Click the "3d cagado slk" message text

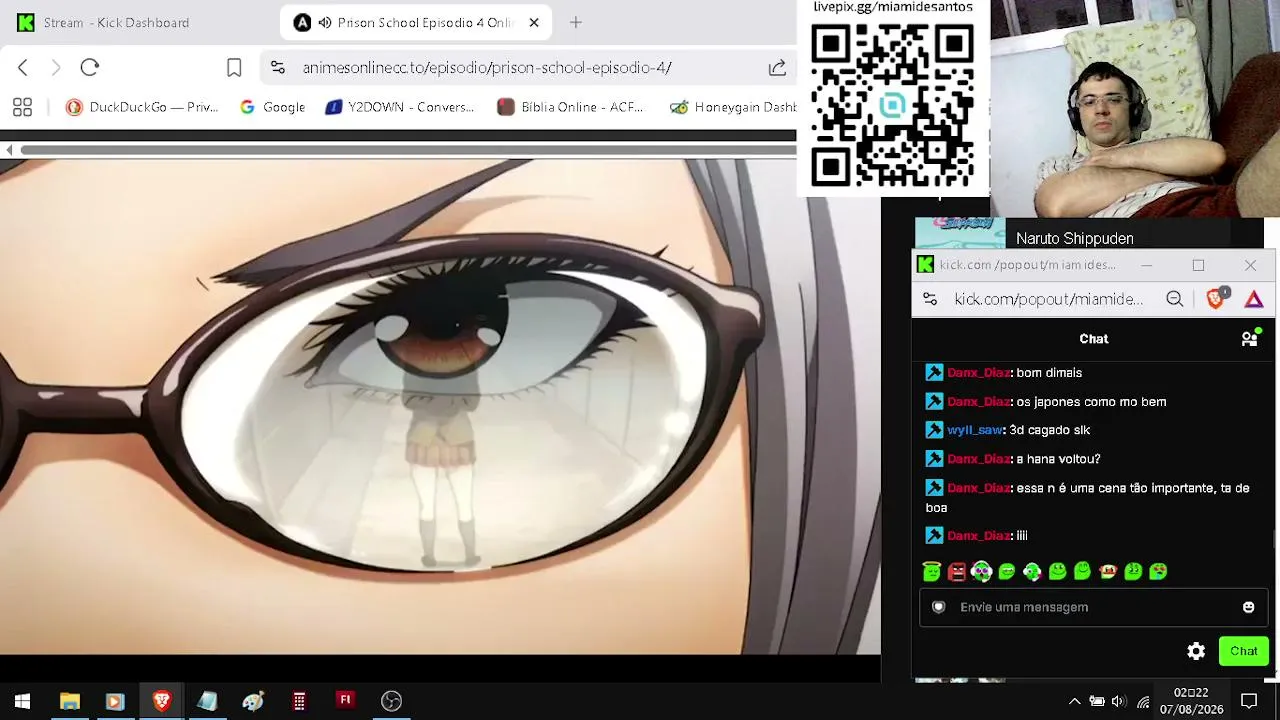1049,430
